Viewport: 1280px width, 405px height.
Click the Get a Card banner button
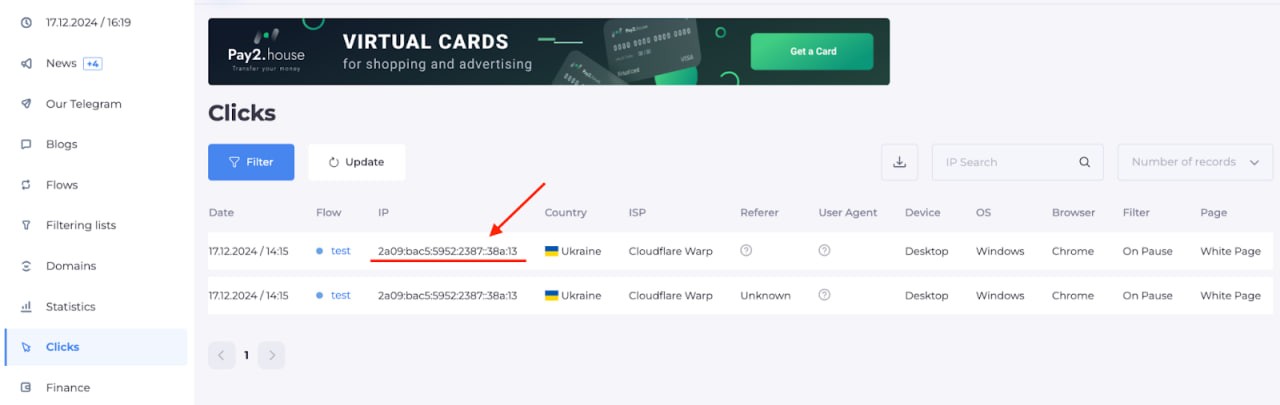(x=812, y=51)
